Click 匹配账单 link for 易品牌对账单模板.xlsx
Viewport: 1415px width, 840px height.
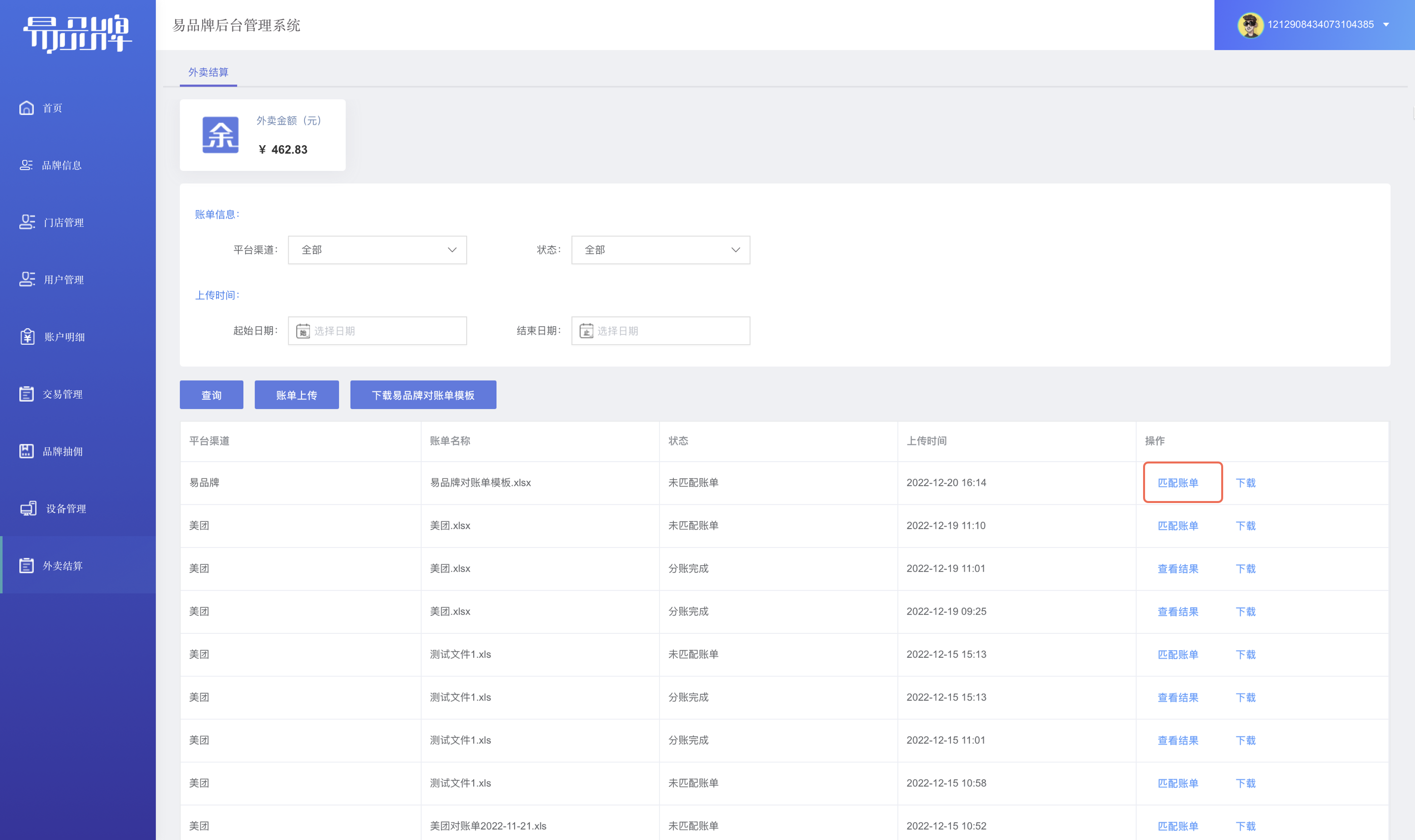[x=1178, y=482]
